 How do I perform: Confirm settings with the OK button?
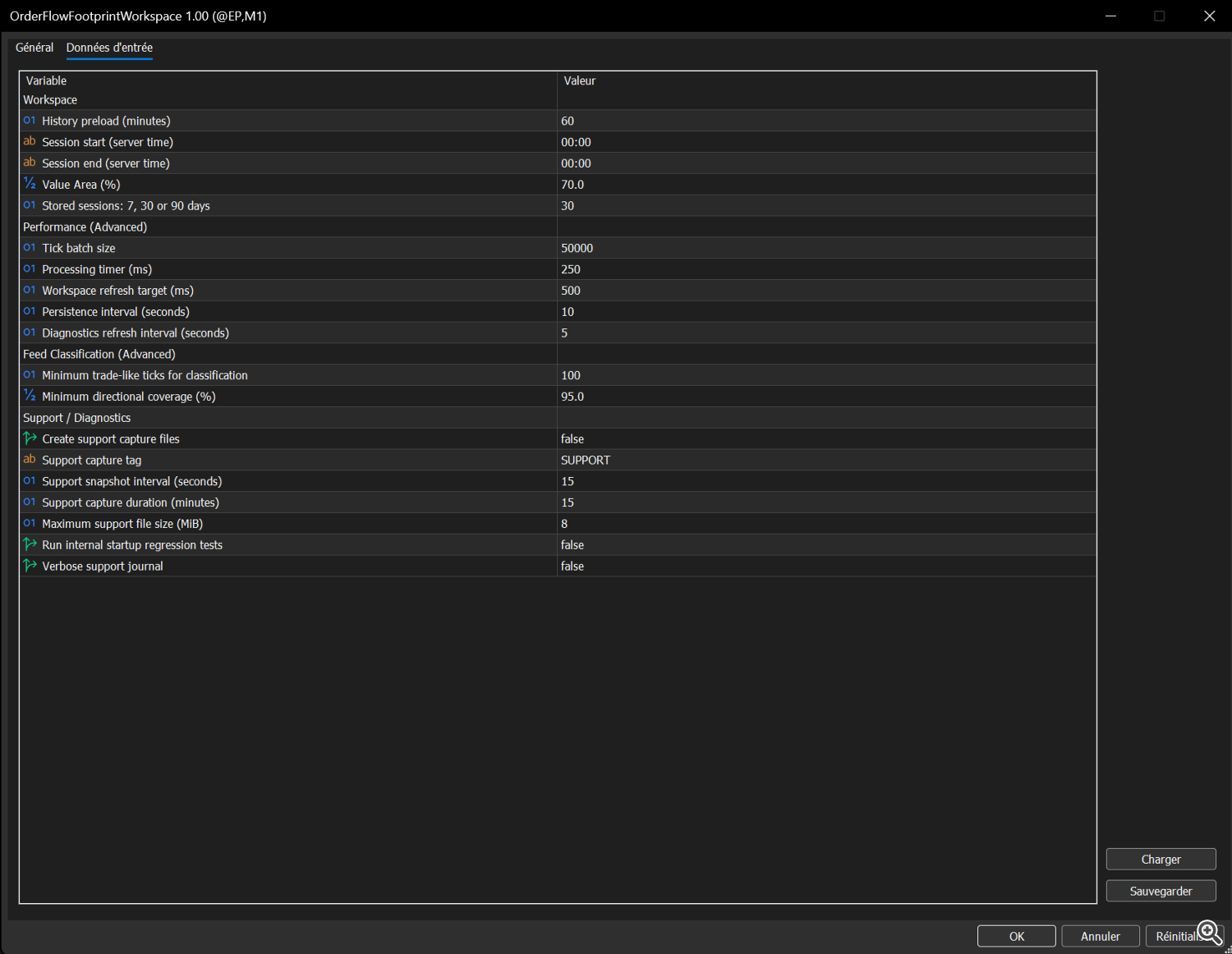click(1017, 937)
